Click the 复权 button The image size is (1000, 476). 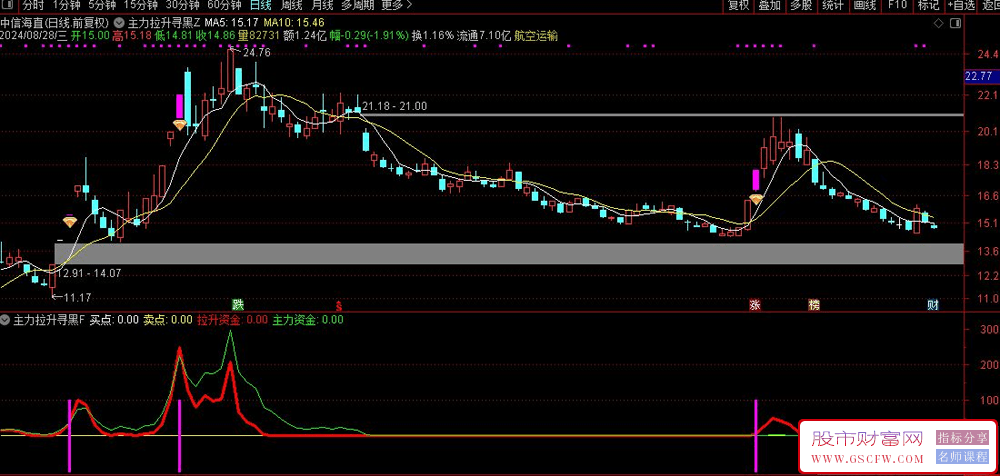pyautogui.click(x=739, y=6)
